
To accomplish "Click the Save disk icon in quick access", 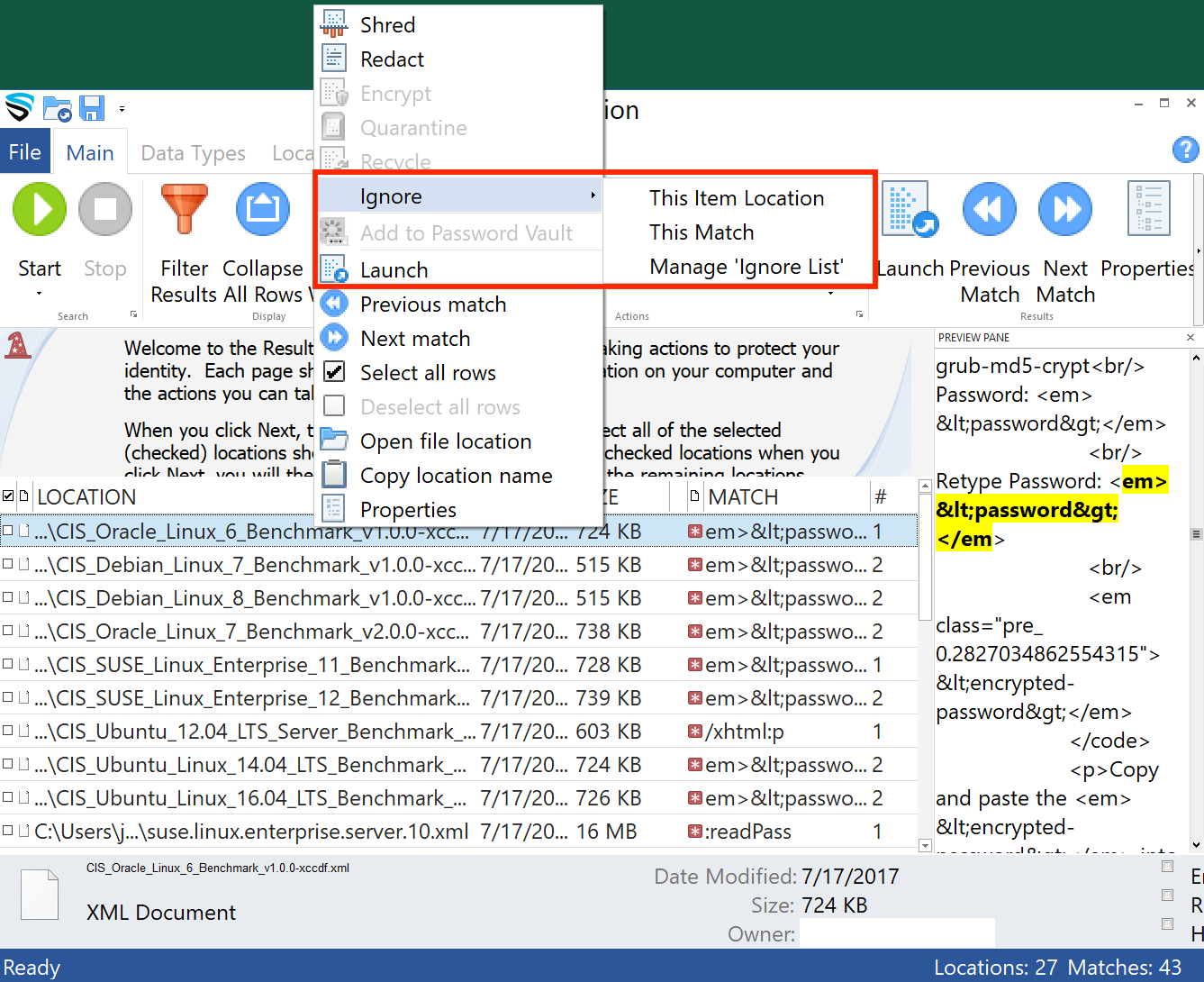I will 92,108.
